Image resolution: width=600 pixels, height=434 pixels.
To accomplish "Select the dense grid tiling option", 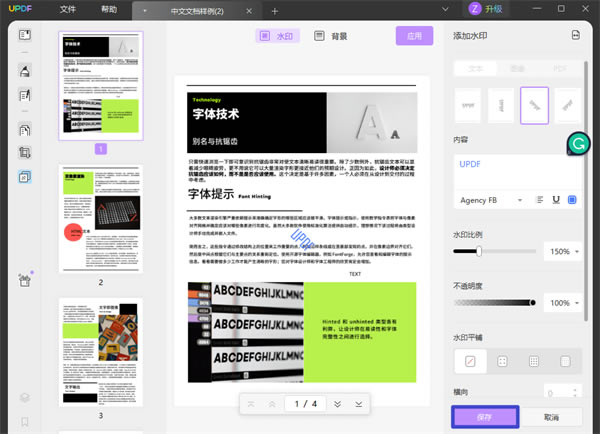I will pos(535,360).
